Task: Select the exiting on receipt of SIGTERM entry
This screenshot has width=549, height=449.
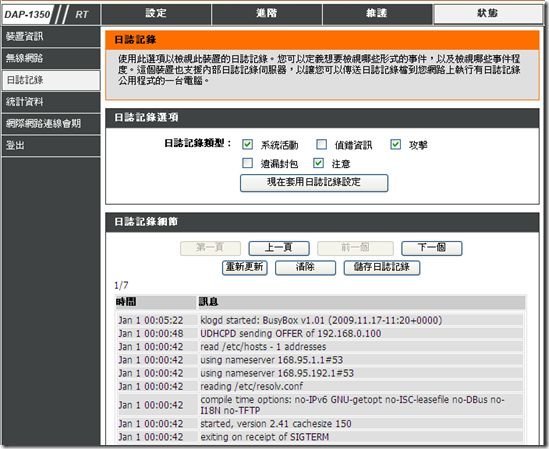Action: (320, 437)
